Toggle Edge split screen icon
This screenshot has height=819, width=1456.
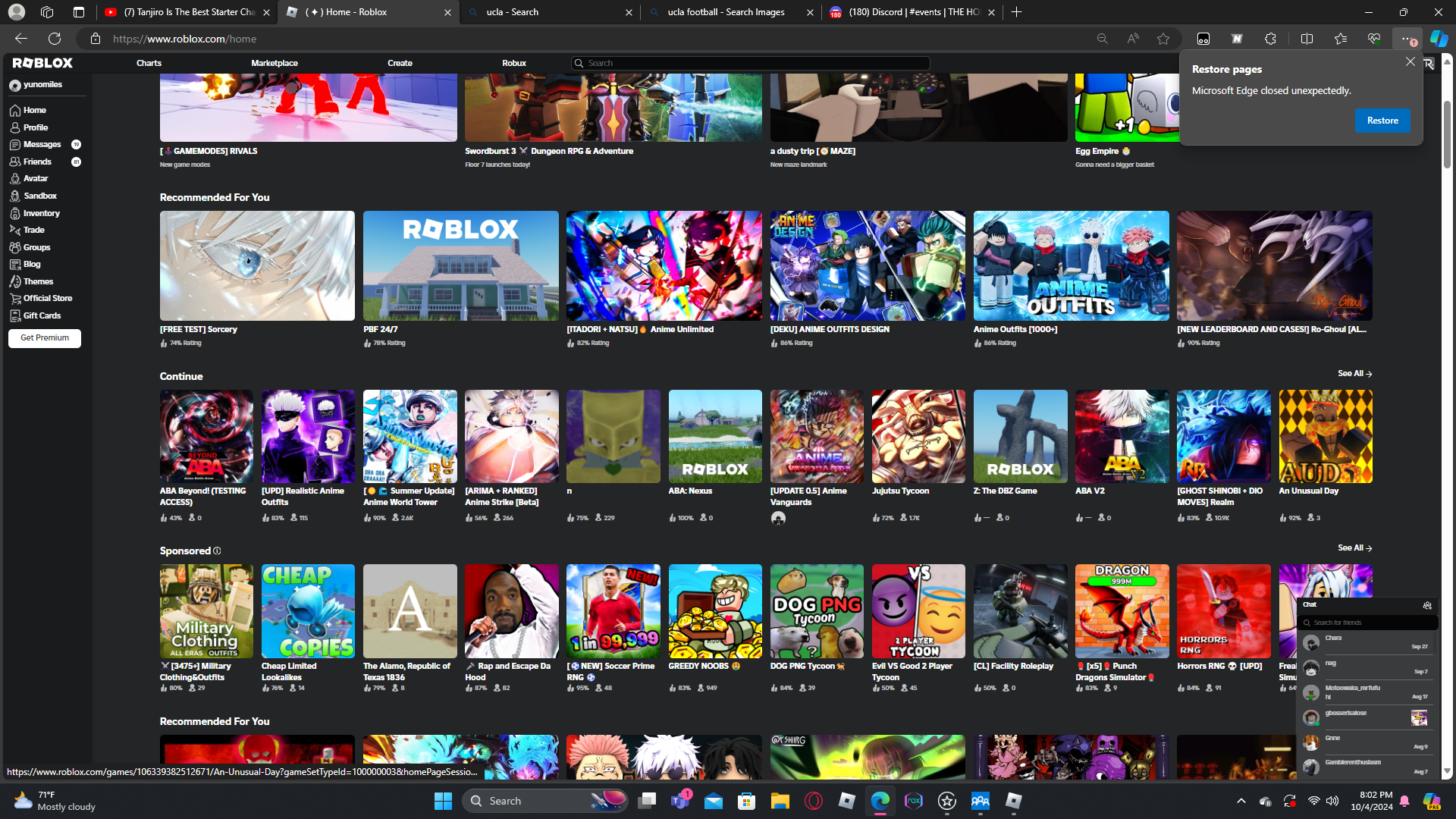1307,39
